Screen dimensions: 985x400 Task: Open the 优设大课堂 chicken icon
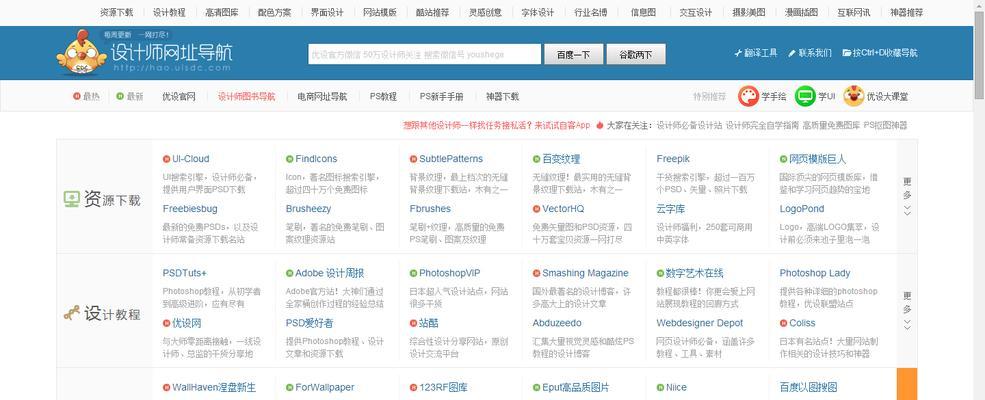tap(854, 97)
